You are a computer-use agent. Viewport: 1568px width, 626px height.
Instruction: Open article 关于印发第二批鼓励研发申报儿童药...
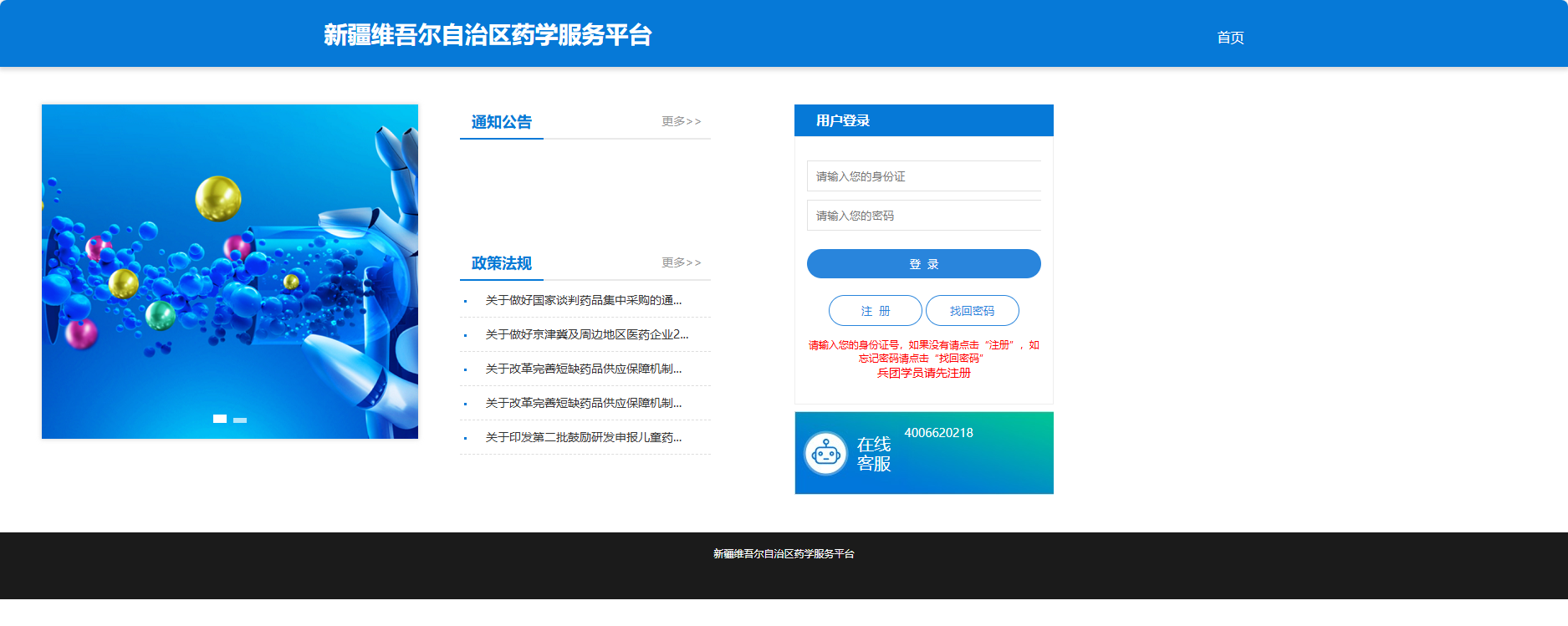click(584, 437)
